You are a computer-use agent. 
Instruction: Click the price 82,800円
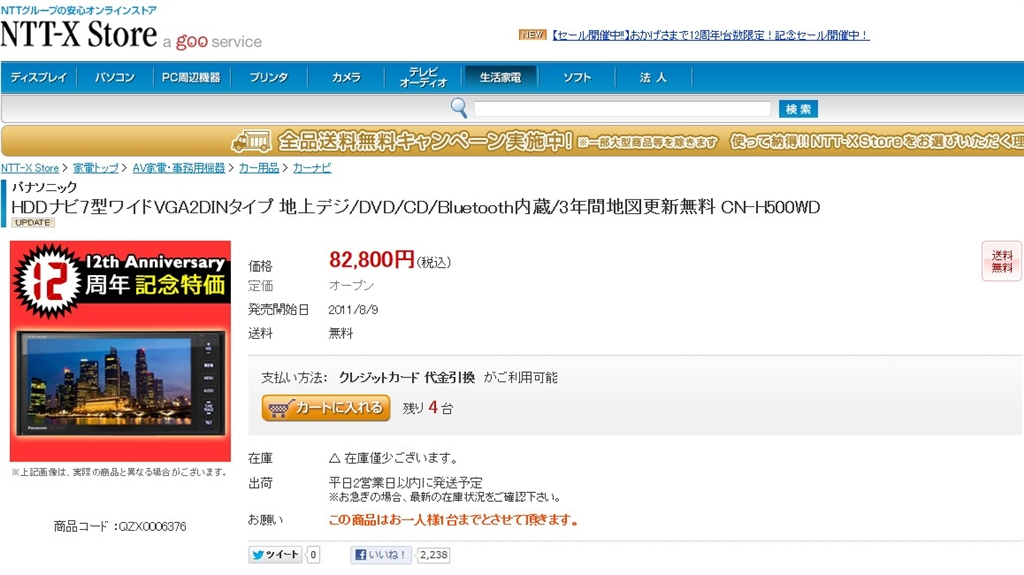[x=372, y=259]
